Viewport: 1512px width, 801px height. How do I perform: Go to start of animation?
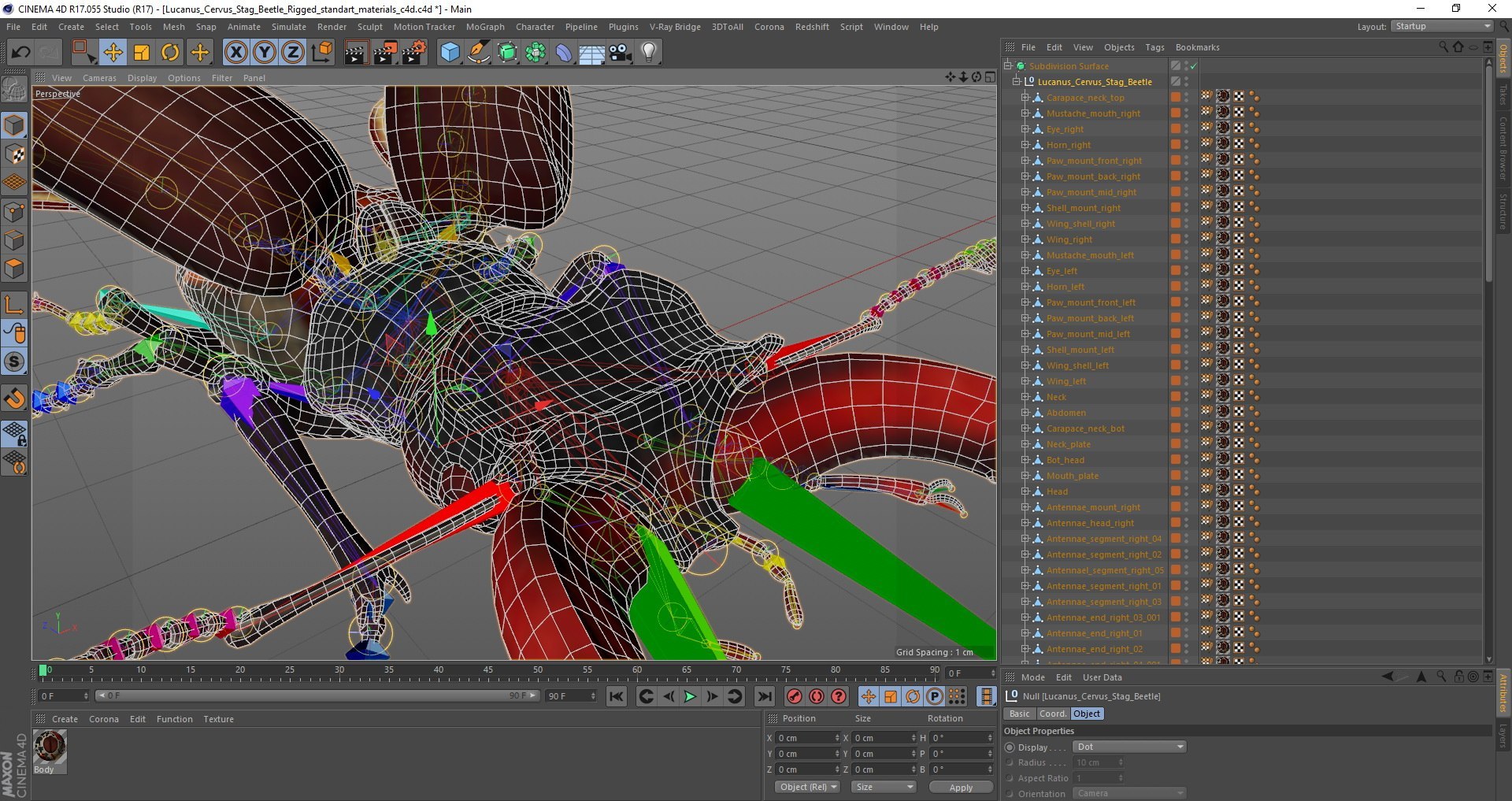pos(617,696)
